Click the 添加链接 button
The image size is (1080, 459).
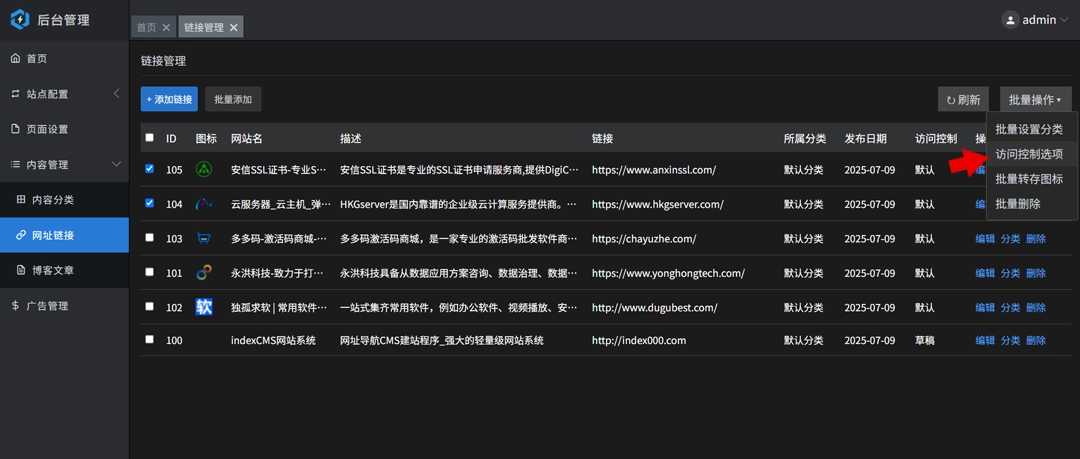click(x=169, y=100)
